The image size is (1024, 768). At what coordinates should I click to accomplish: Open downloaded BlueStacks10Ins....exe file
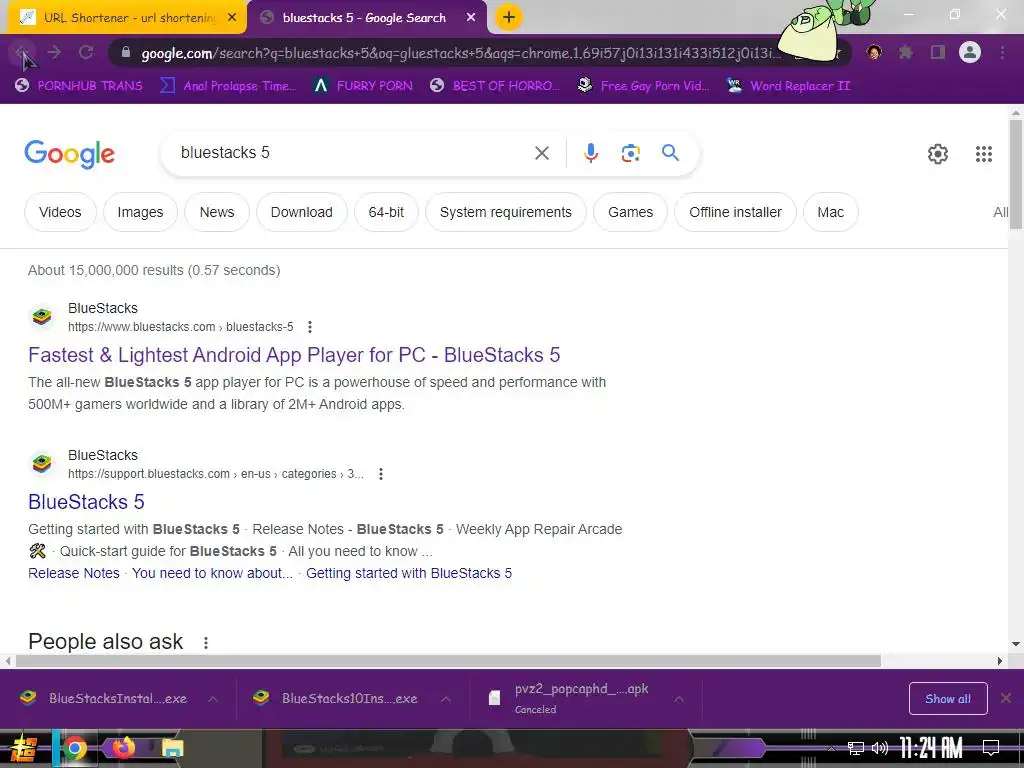(x=338, y=698)
